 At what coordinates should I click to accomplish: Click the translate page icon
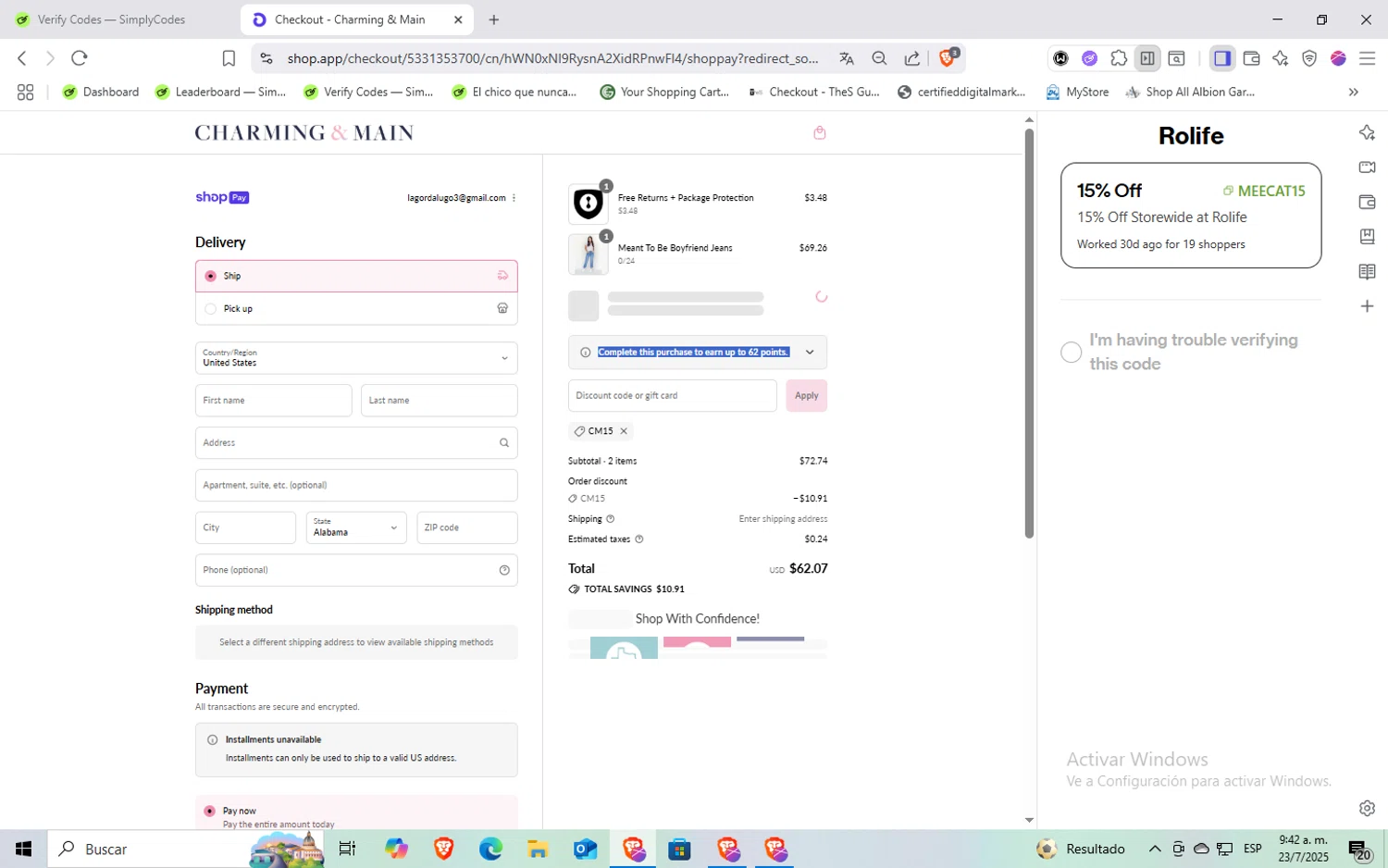(846, 58)
